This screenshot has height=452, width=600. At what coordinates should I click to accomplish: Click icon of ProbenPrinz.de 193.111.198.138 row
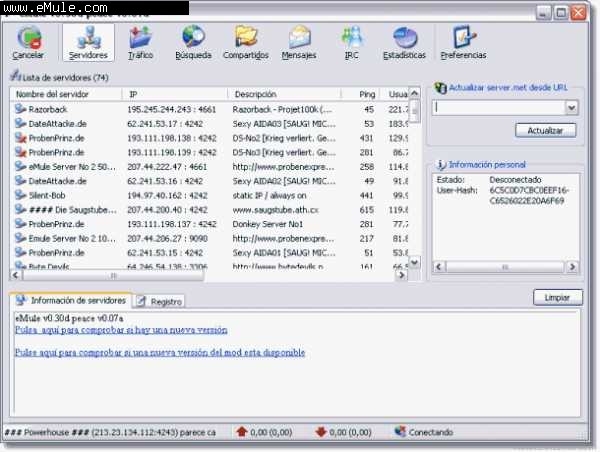(x=20, y=138)
